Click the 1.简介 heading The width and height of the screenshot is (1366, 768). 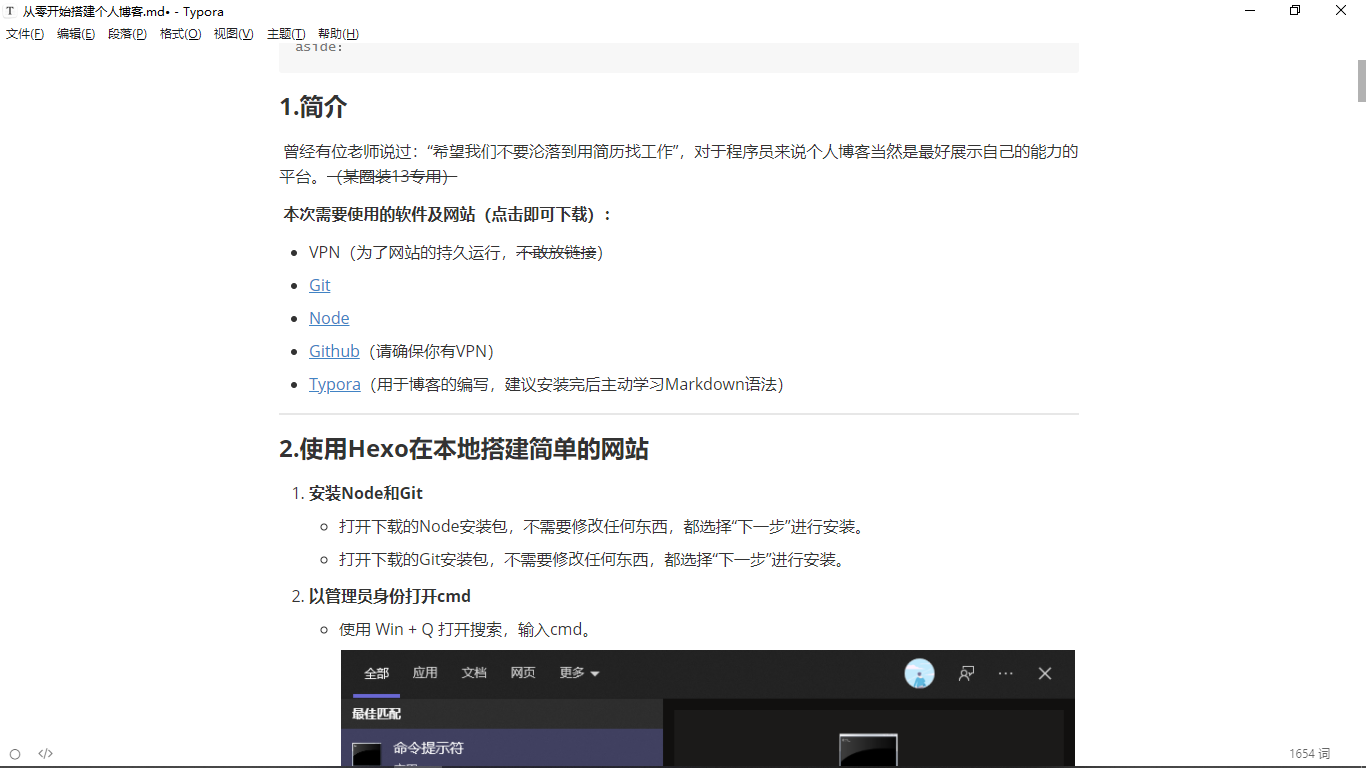313,107
